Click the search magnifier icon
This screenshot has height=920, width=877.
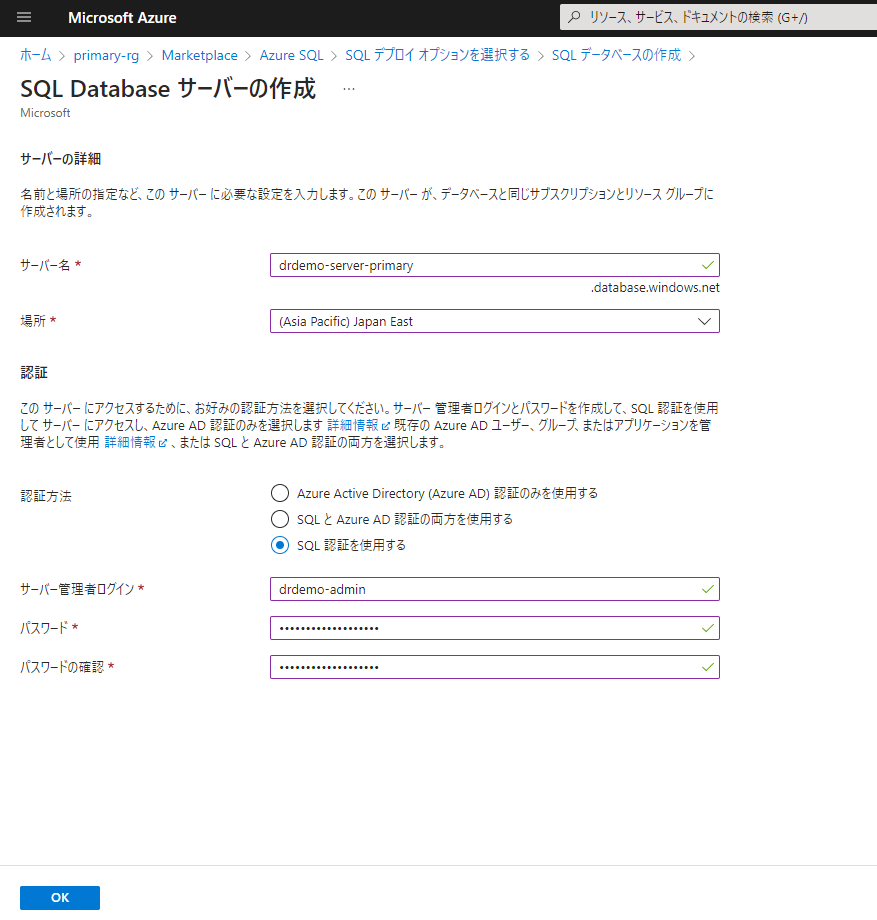(574, 17)
